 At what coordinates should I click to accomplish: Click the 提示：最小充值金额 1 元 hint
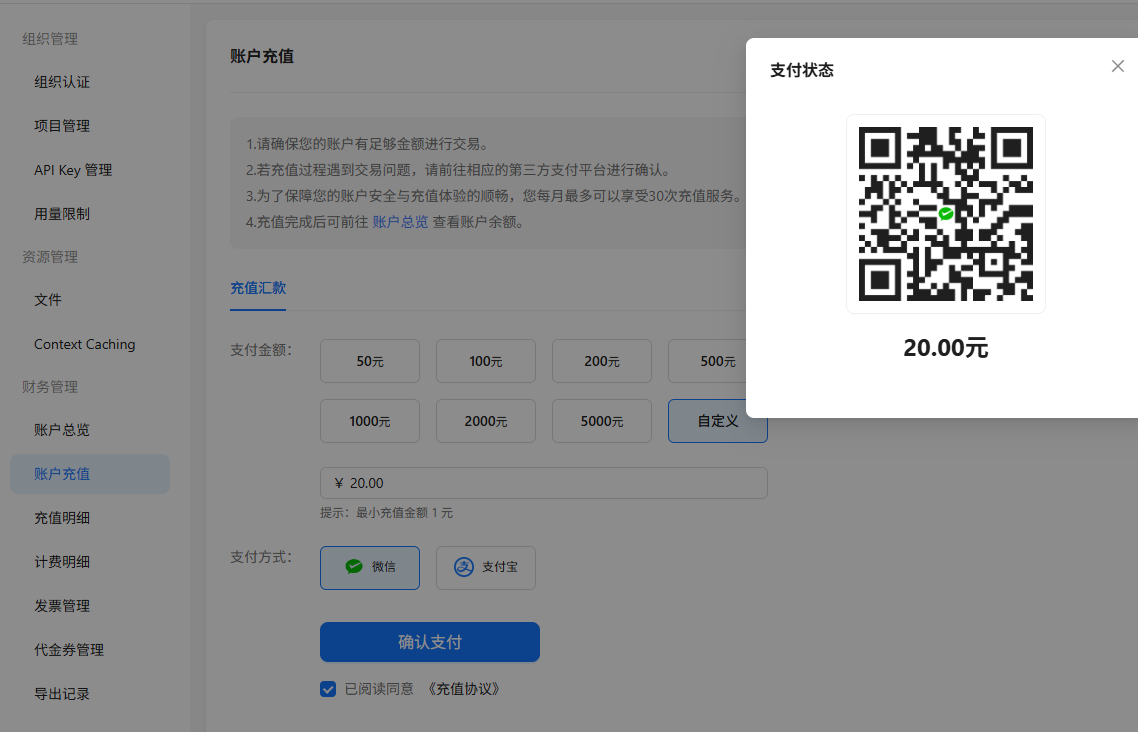click(387, 513)
